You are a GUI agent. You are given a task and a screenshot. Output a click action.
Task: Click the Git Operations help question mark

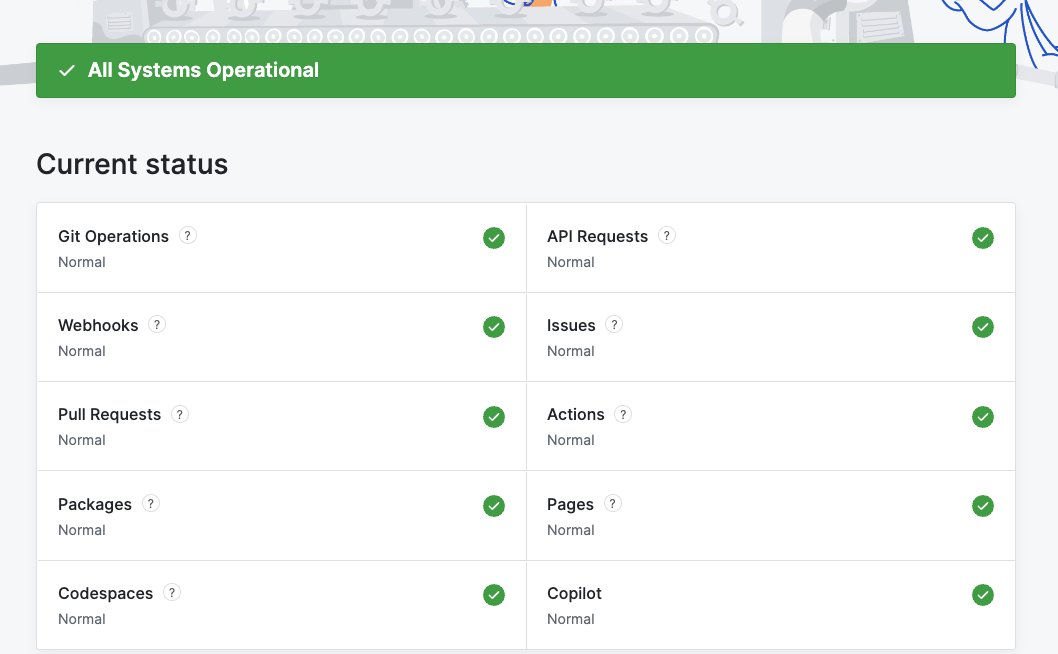[188, 236]
